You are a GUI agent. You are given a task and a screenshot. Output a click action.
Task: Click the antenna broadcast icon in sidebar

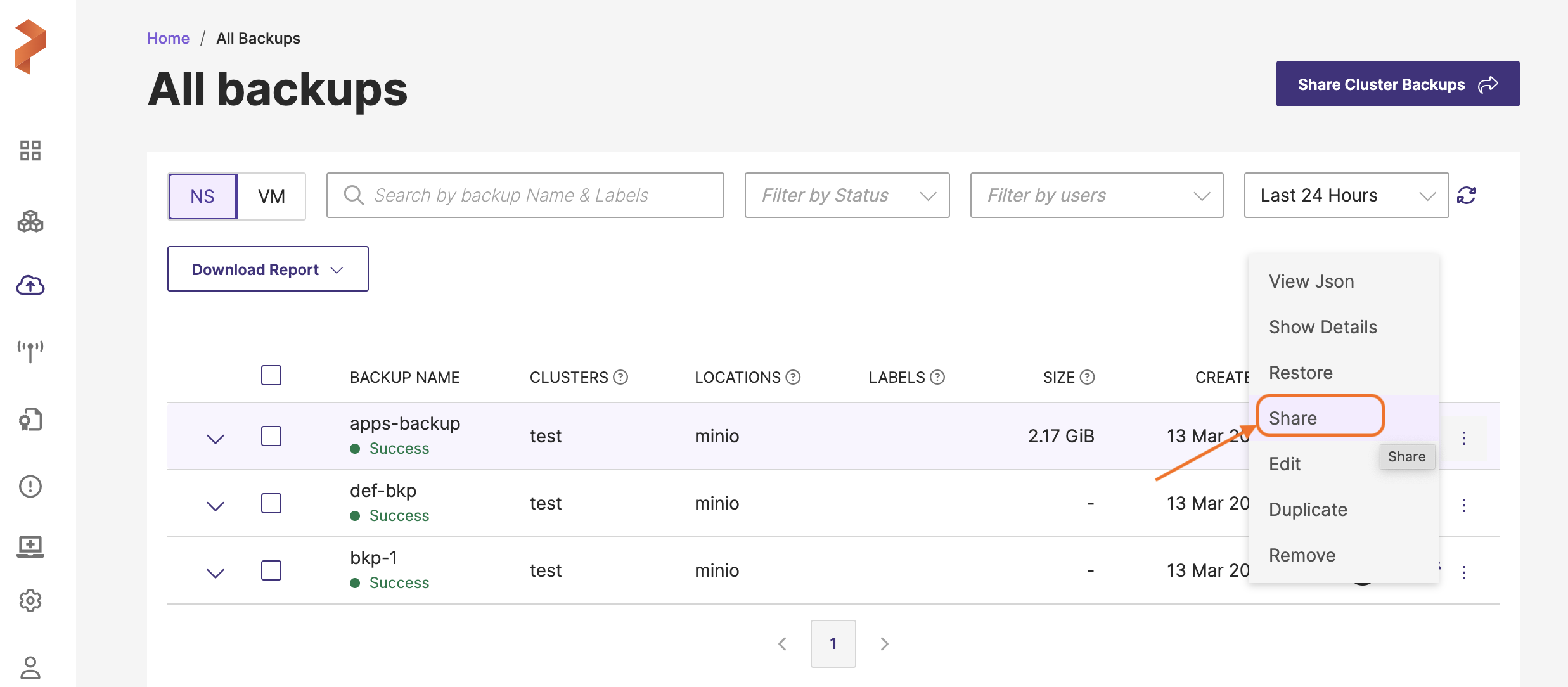coord(30,351)
